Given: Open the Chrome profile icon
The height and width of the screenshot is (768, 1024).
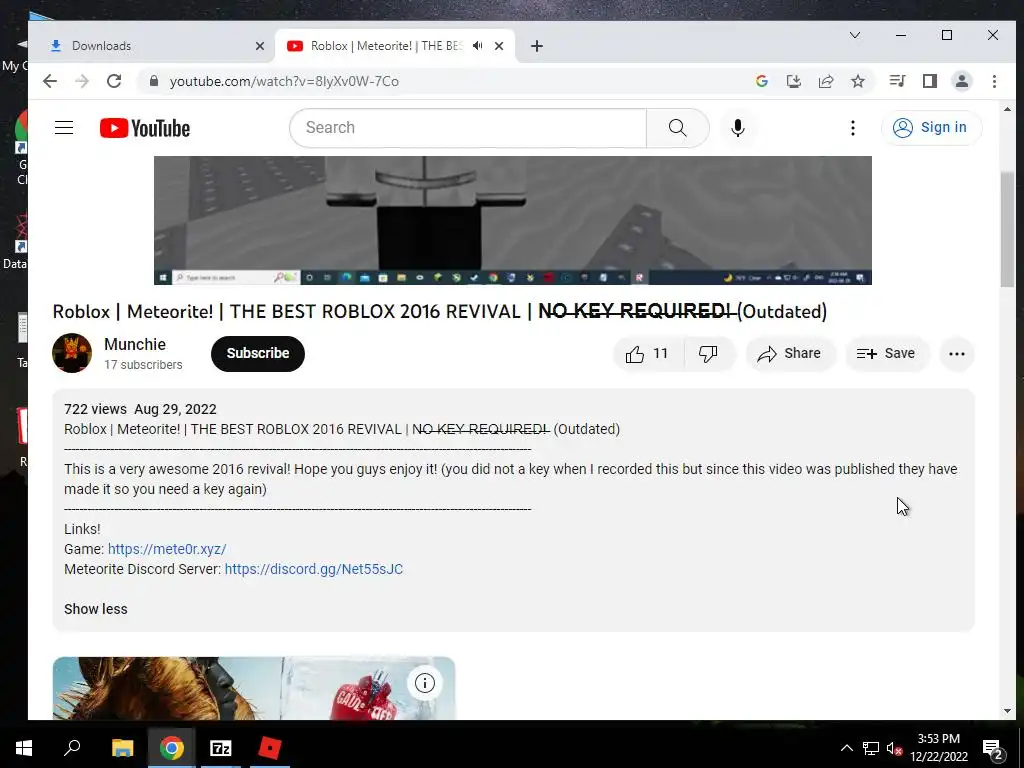Looking at the screenshot, I should 961,81.
